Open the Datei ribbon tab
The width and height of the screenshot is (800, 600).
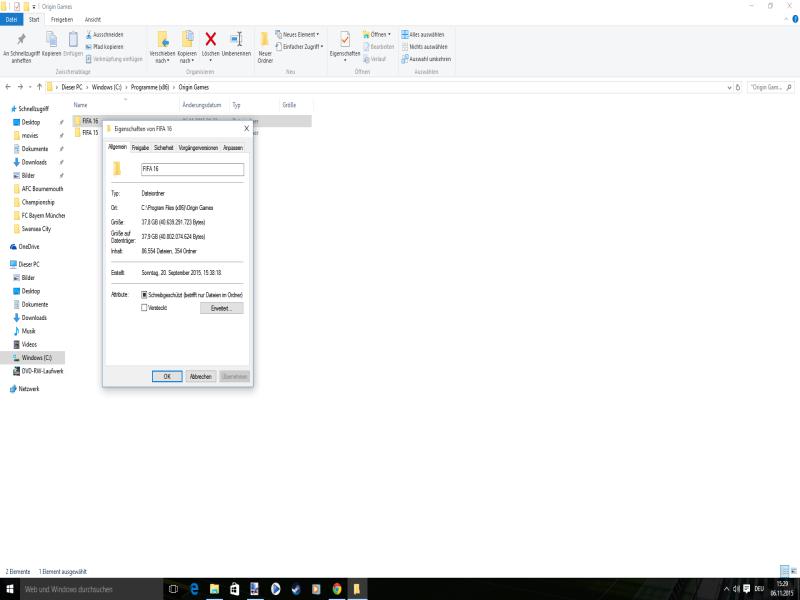tap(11, 19)
